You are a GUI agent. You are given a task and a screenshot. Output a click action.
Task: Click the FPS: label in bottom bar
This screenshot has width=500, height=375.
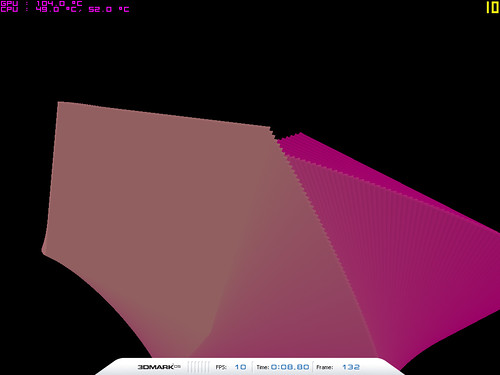point(221,367)
